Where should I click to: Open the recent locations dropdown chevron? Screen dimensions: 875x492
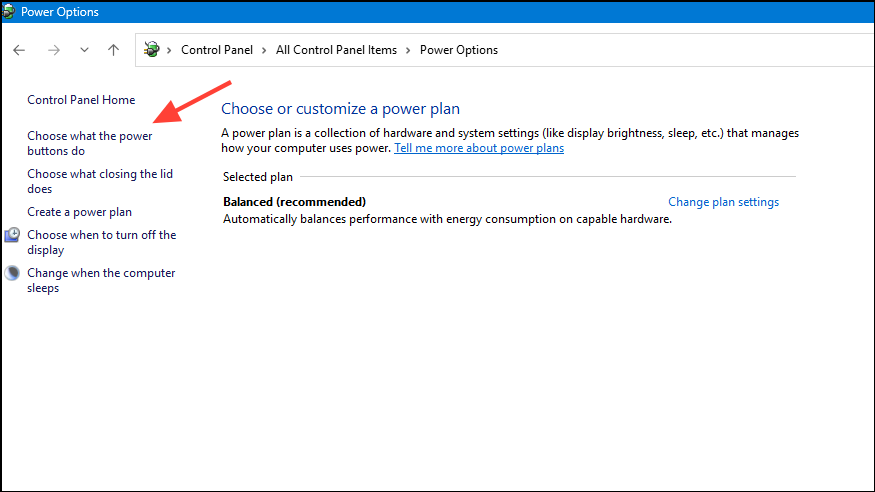click(x=84, y=50)
